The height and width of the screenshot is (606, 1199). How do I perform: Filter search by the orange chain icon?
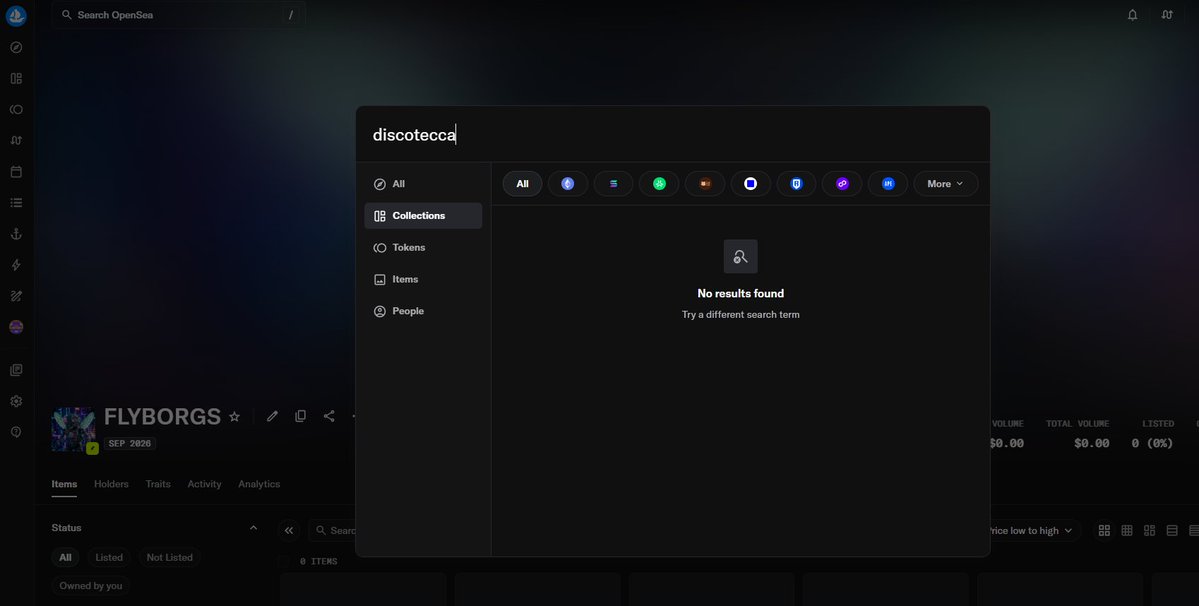point(705,183)
